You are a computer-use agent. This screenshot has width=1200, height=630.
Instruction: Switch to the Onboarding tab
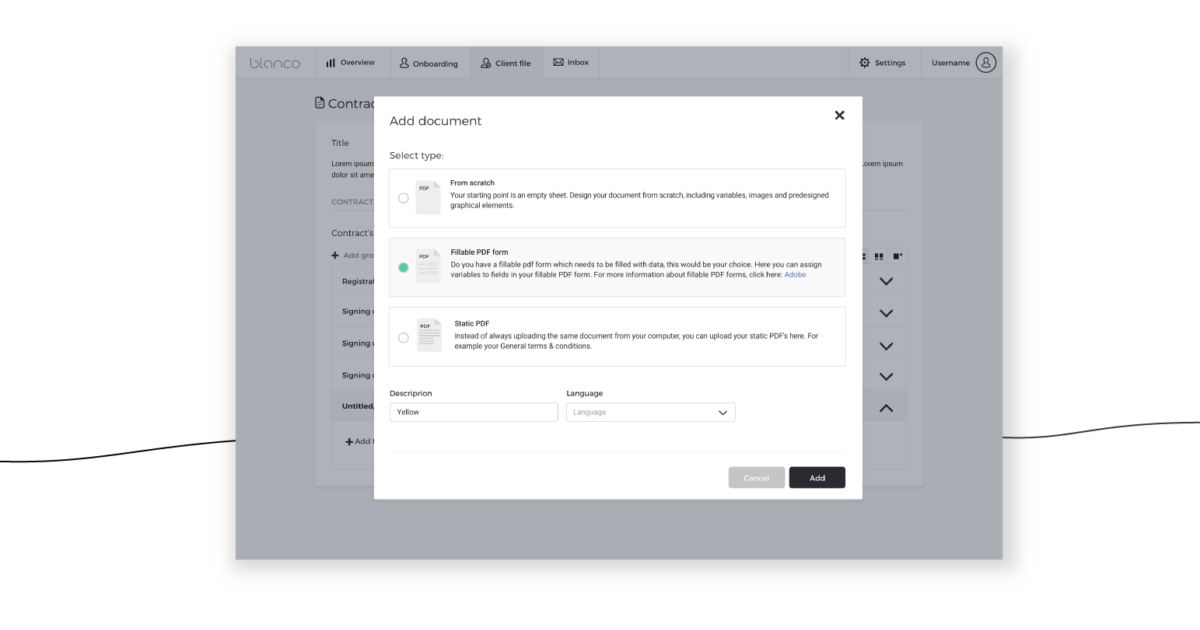tap(428, 62)
